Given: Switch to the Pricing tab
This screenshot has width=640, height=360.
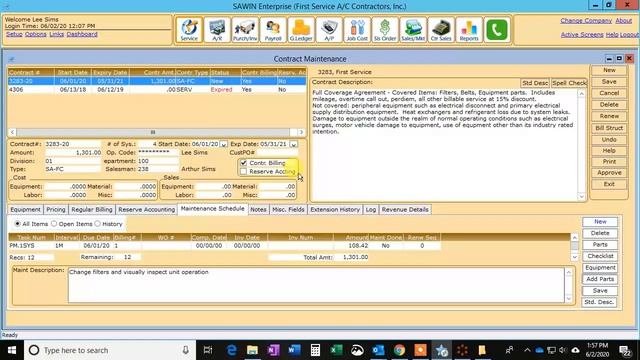Looking at the screenshot, I should click(56, 209).
